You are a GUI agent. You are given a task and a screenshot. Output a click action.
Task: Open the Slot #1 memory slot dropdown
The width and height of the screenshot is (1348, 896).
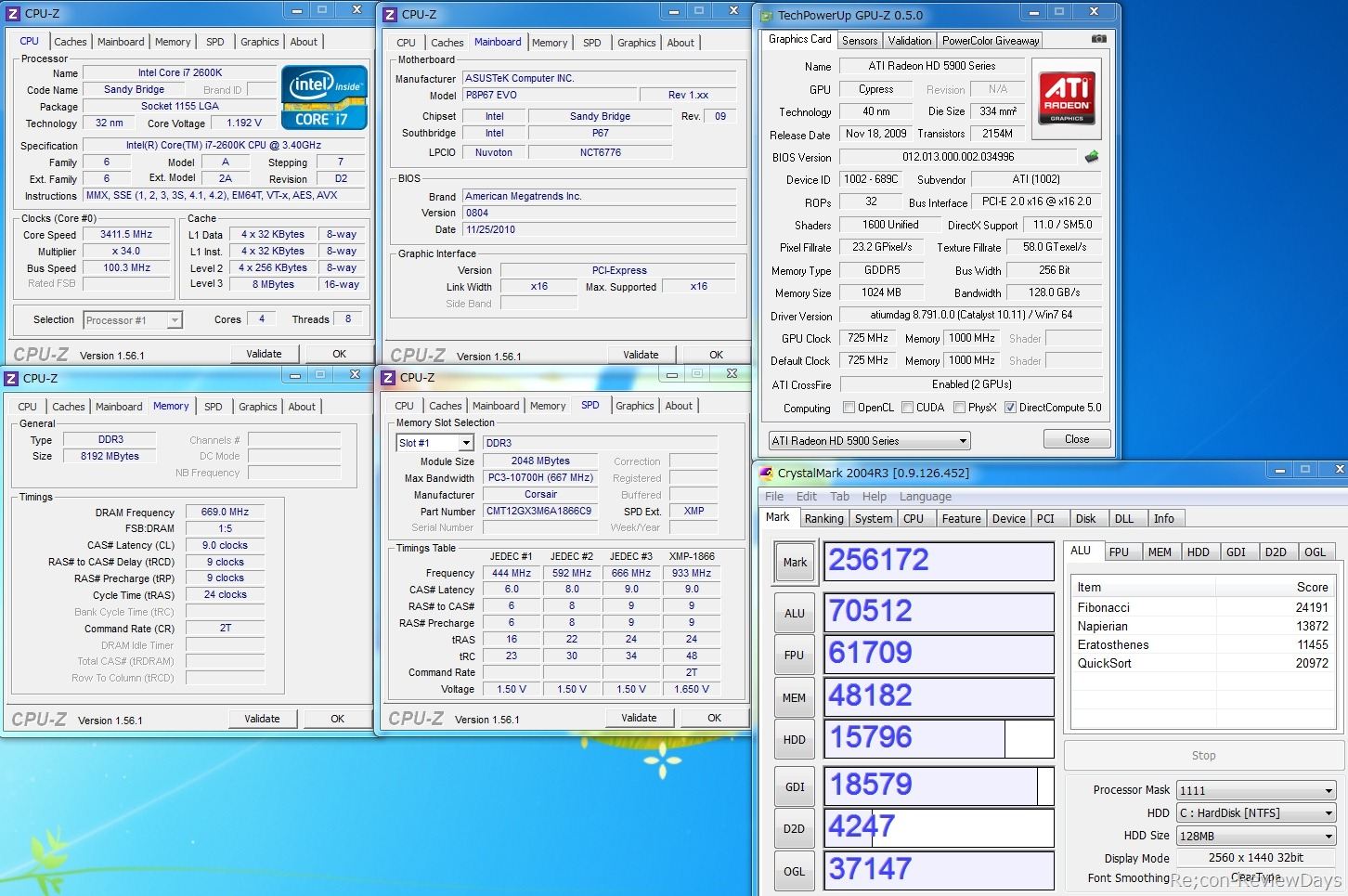(x=434, y=444)
